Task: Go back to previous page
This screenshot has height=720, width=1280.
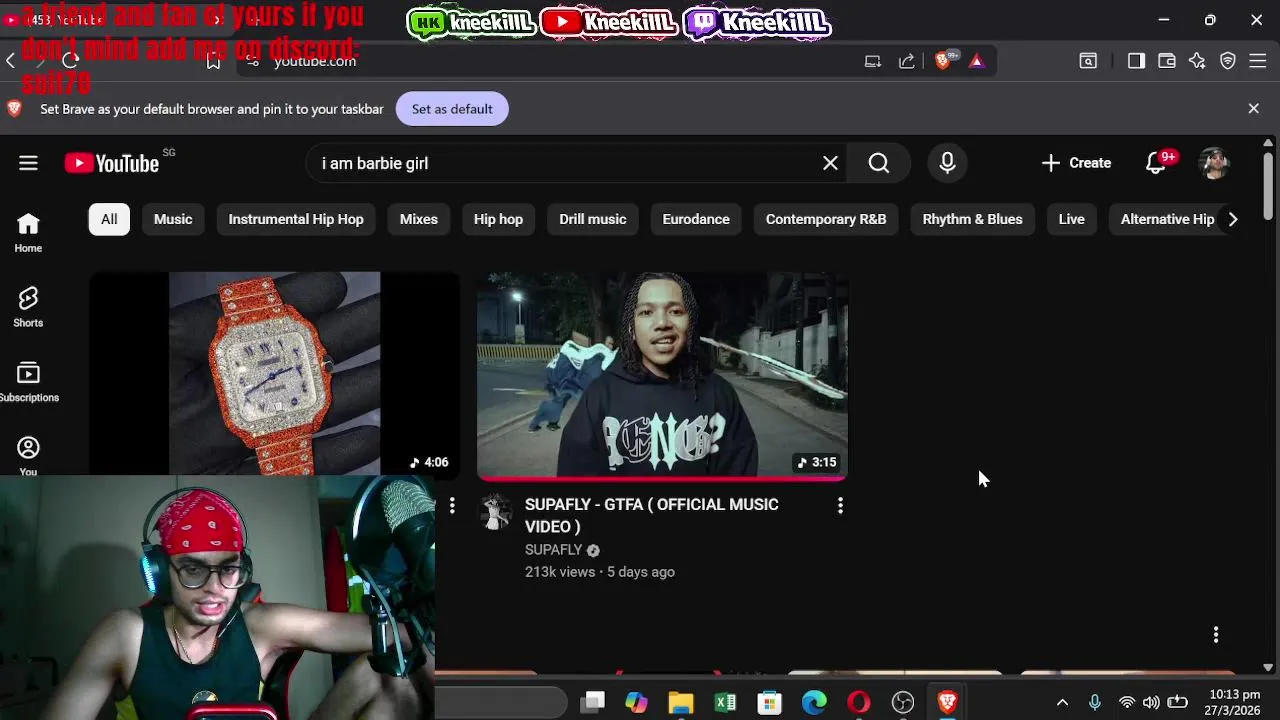Action: [x=10, y=61]
